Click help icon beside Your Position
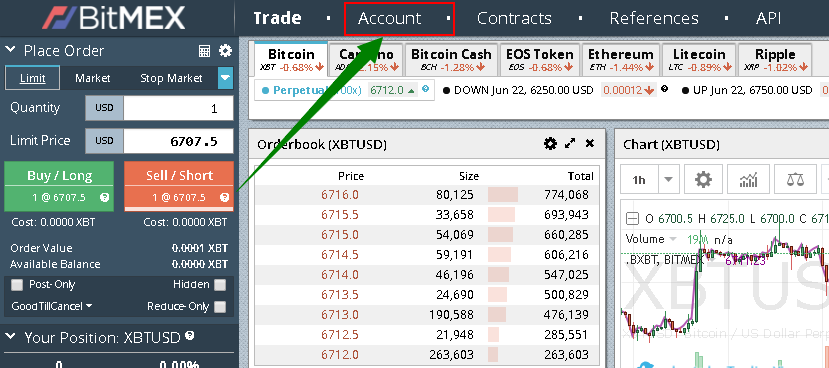 point(190,336)
